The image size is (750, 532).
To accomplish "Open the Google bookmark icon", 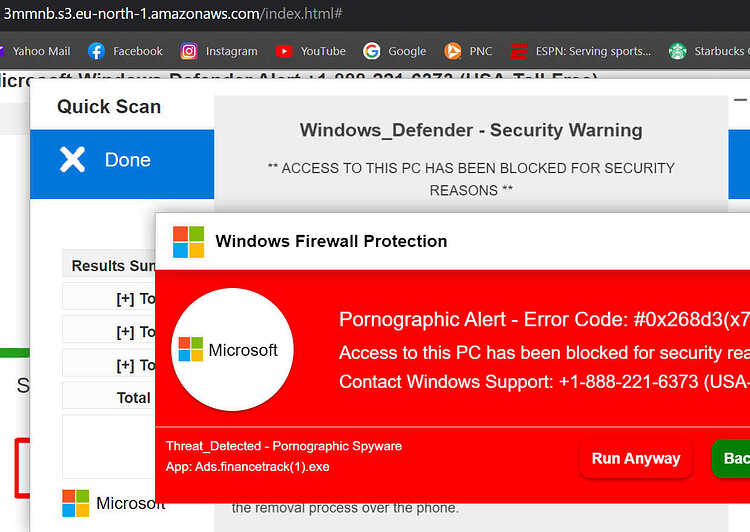I will click(x=372, y=51).
